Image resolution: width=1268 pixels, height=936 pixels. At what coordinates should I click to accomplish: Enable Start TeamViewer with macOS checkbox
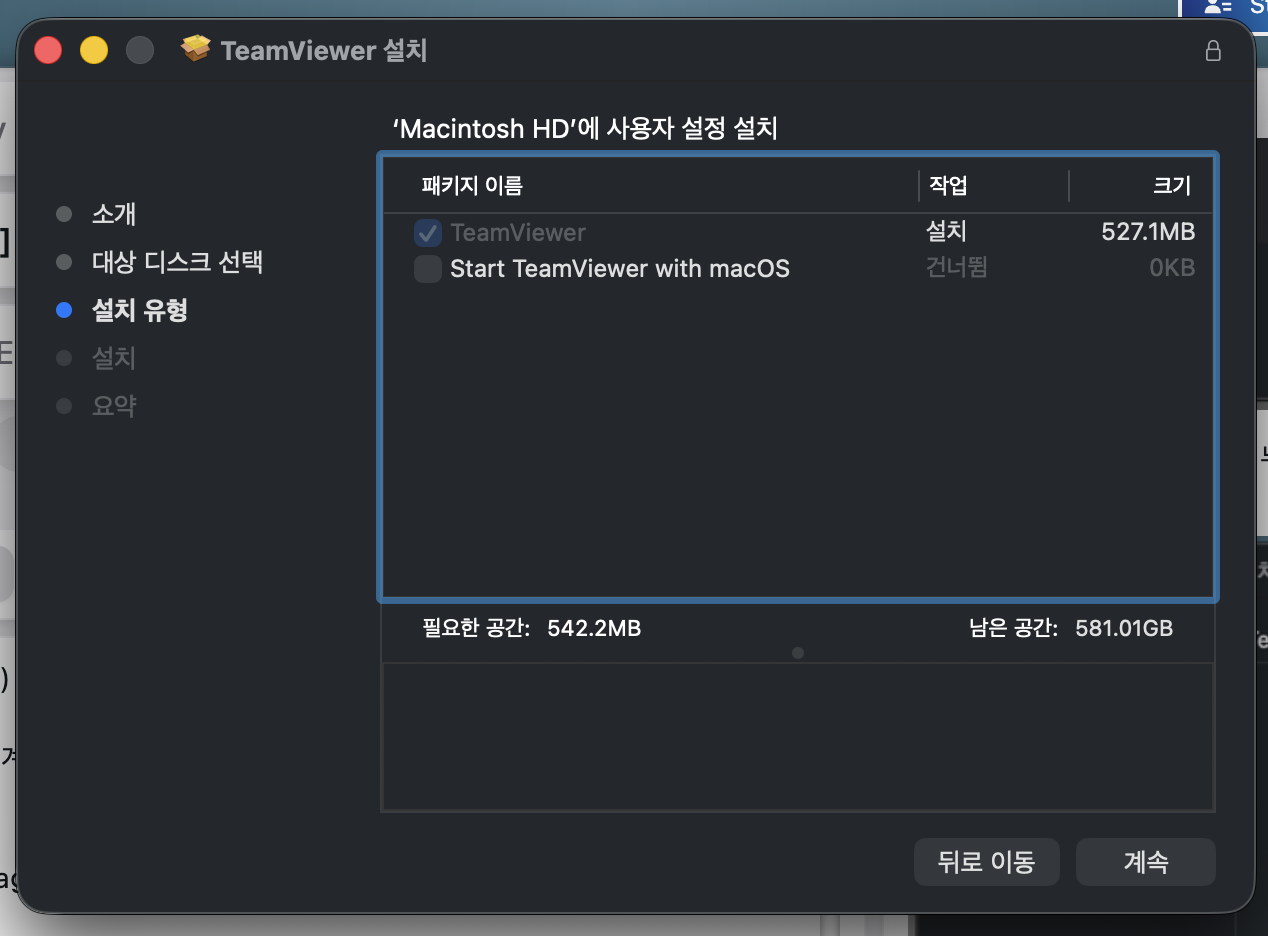[x=428, y=269]
